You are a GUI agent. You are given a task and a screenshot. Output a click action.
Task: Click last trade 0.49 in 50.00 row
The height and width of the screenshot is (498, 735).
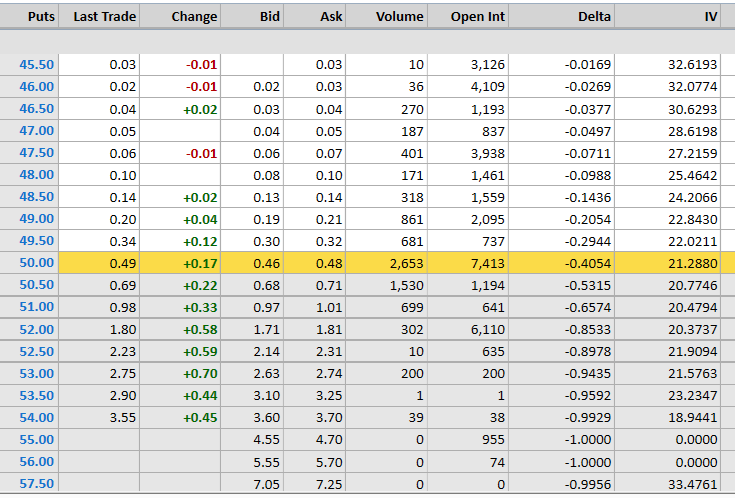point(123,264)
